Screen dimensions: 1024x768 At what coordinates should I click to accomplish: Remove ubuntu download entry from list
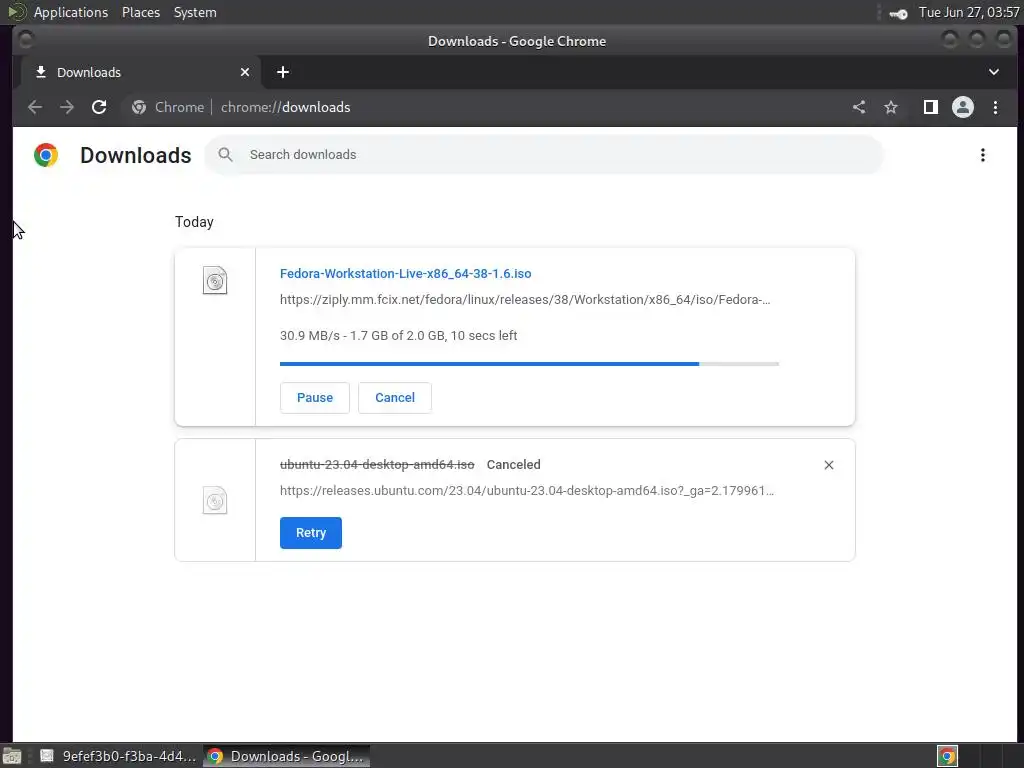click(x=829, y=465)
